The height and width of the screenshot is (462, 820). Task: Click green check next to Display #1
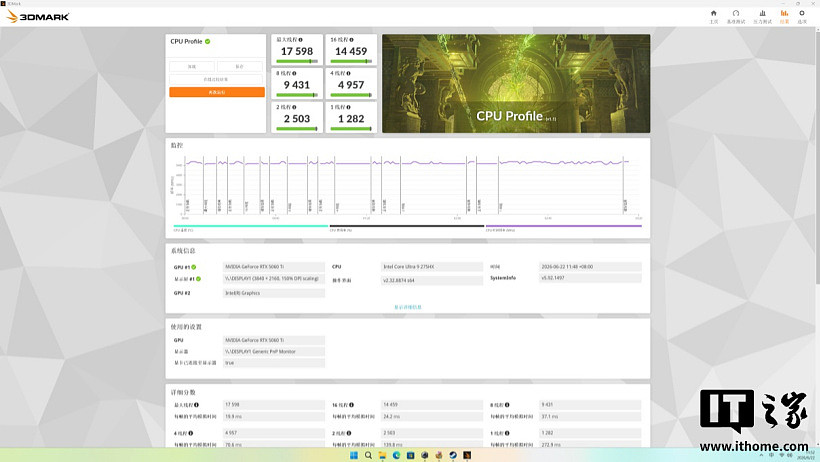click(198, 279)
